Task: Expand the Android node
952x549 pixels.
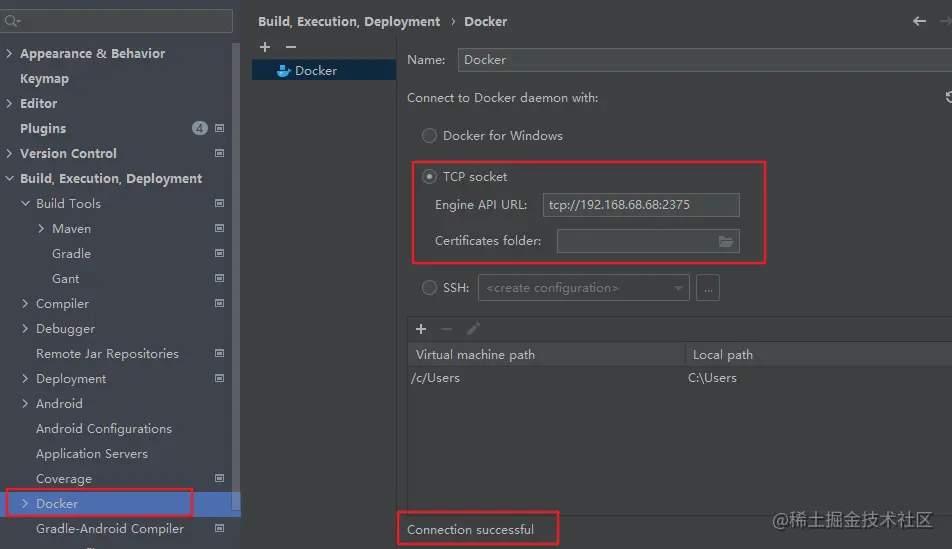Action: click(25, 403)
